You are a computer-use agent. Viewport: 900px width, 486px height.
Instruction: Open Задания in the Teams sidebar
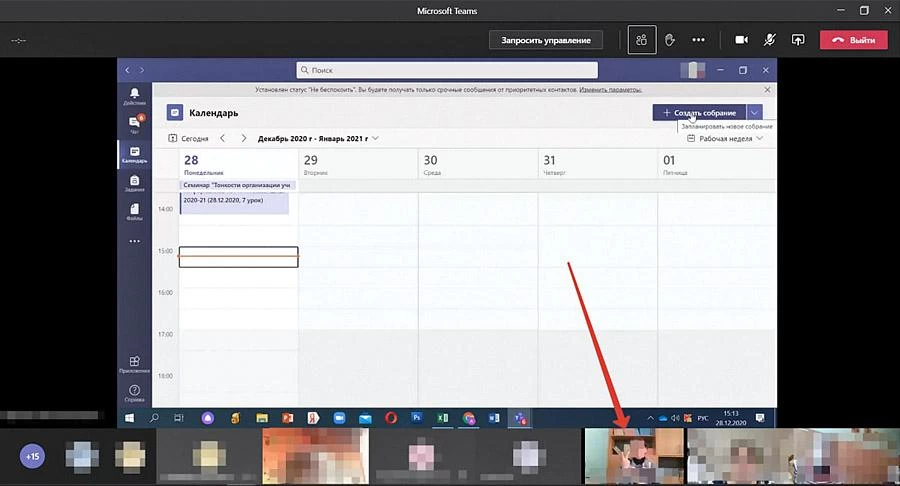pyautogui.click(x=134, y=183)
